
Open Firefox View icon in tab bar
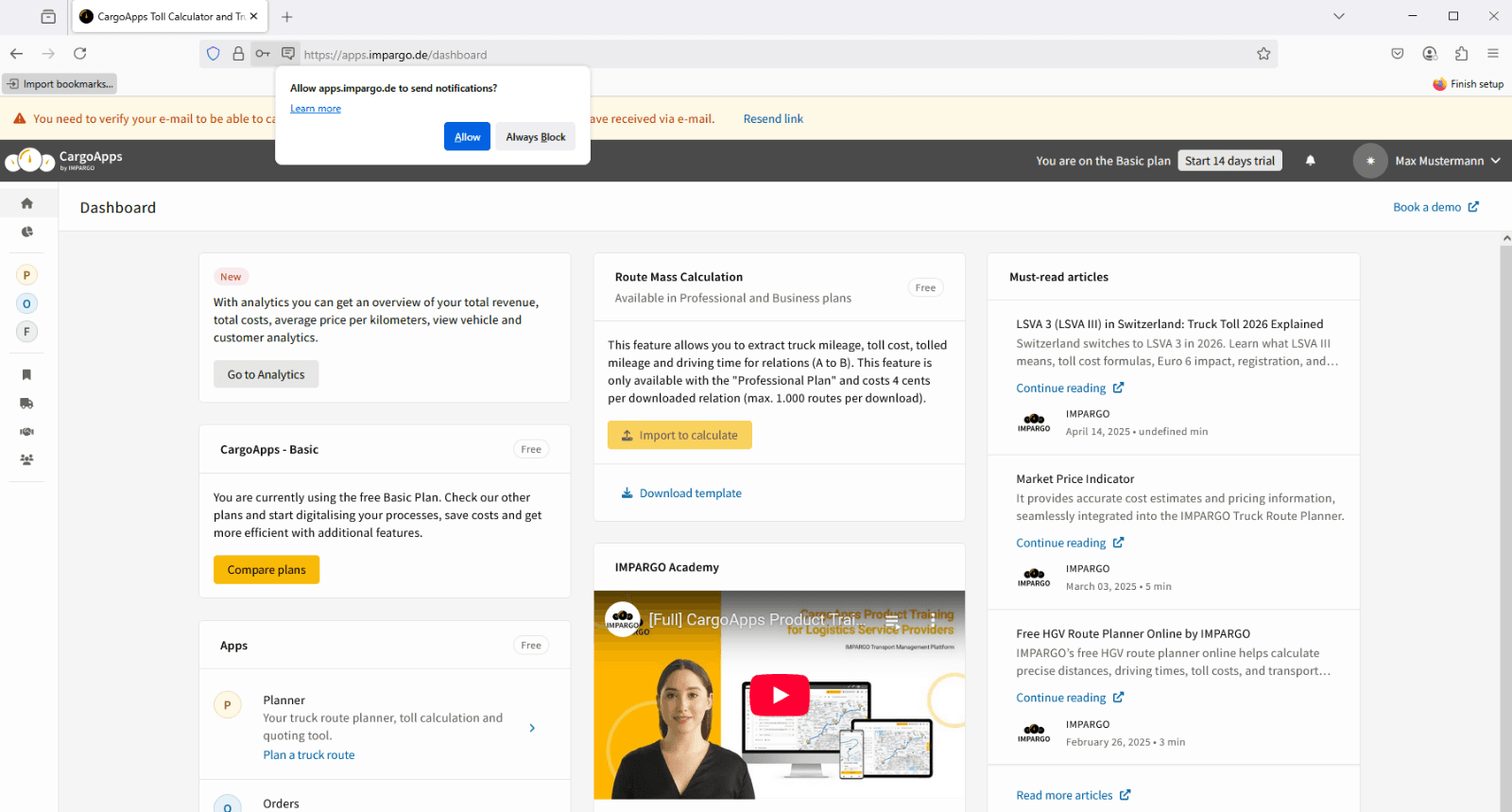48,16
